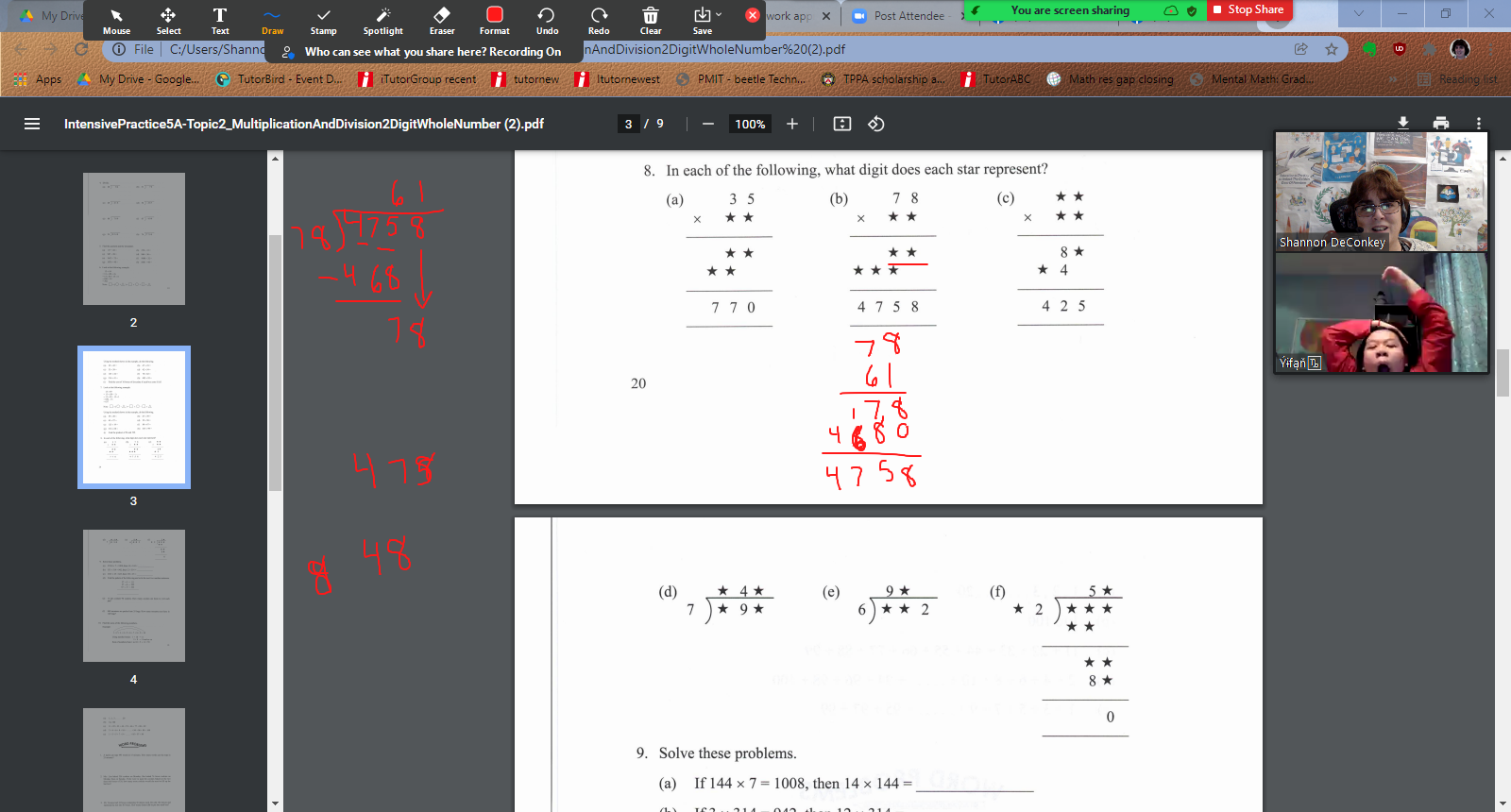The height and width of the screenshot is (812, 1511).
Task: Open the My Drive browser tab
Action: [x=52, y=16]
